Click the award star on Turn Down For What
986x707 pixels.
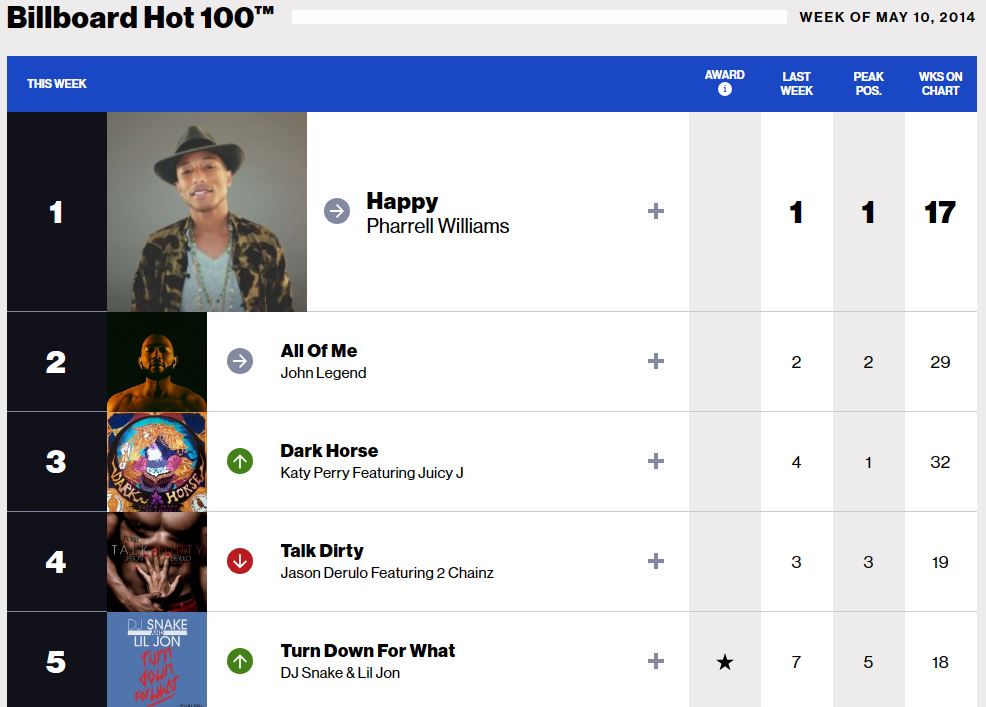tap(725, 662)
